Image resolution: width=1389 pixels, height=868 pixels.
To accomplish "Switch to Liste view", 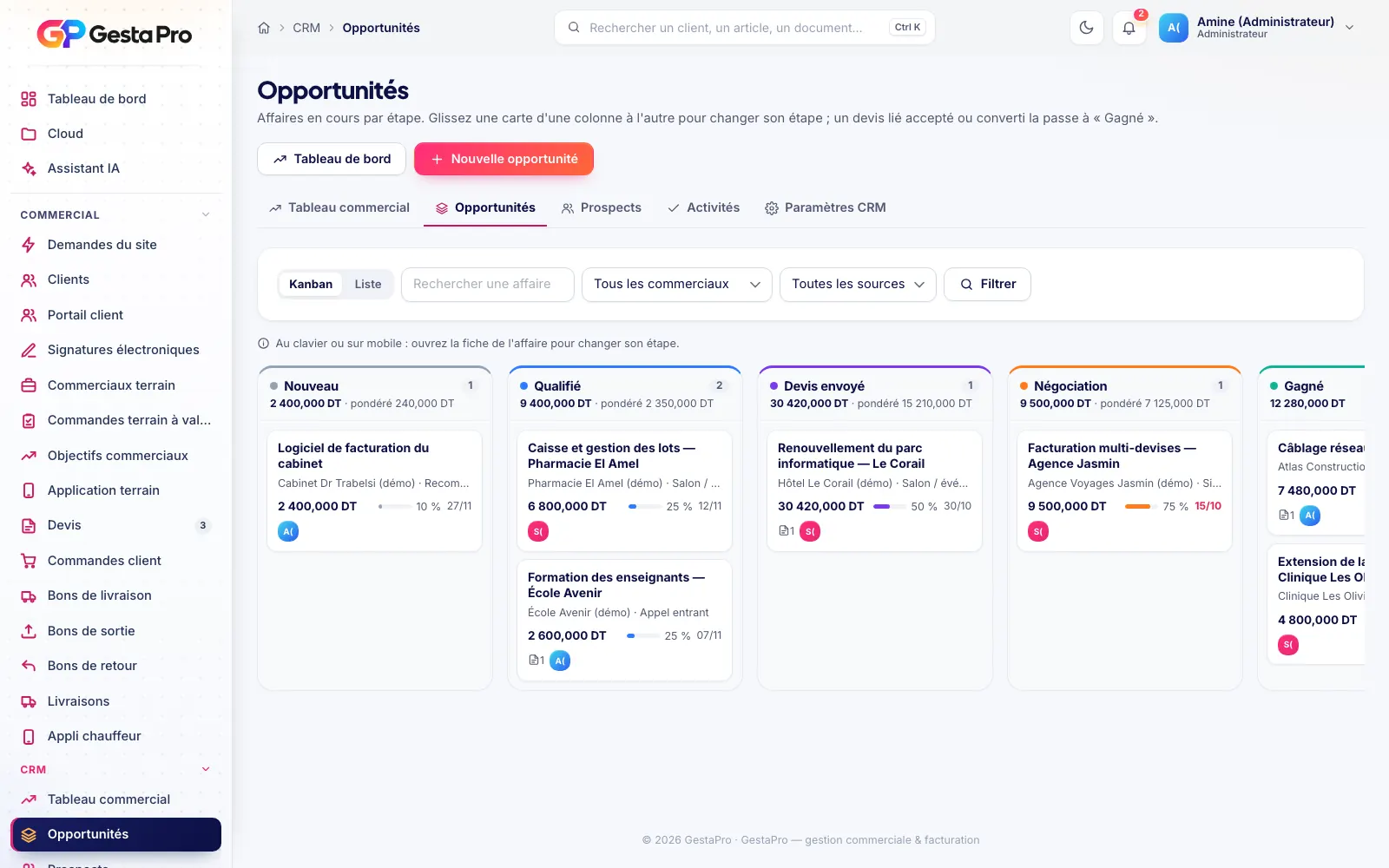I will coord(368,284).
